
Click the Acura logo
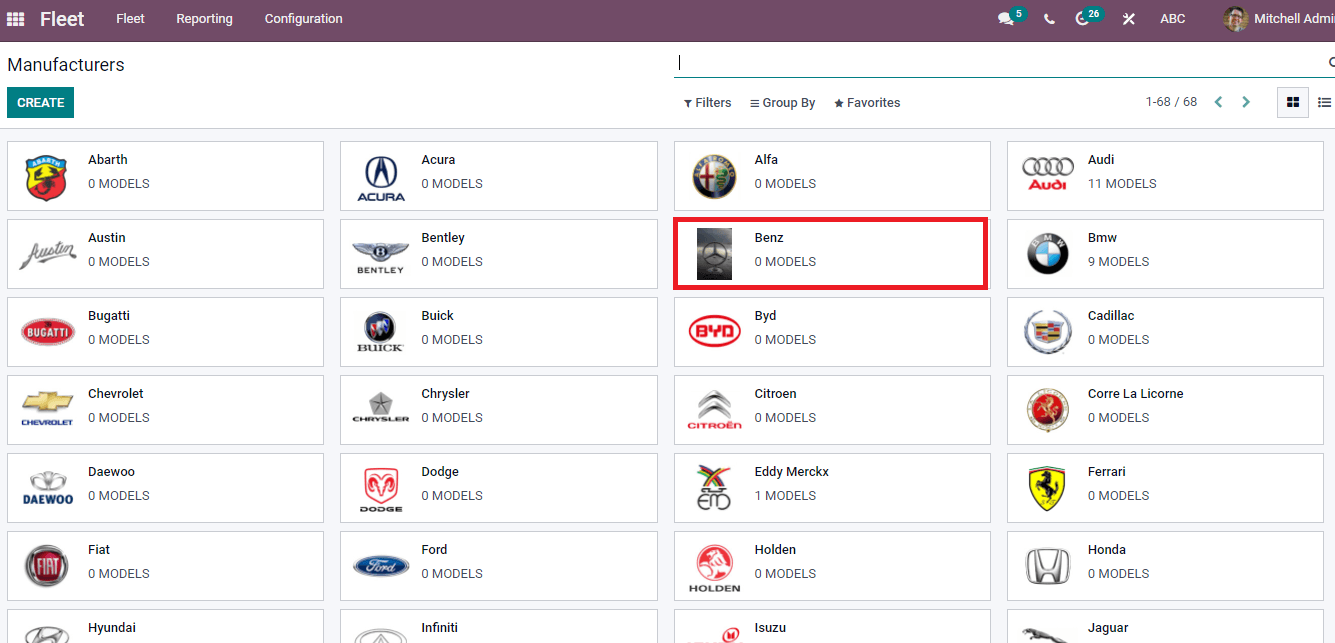381,177
